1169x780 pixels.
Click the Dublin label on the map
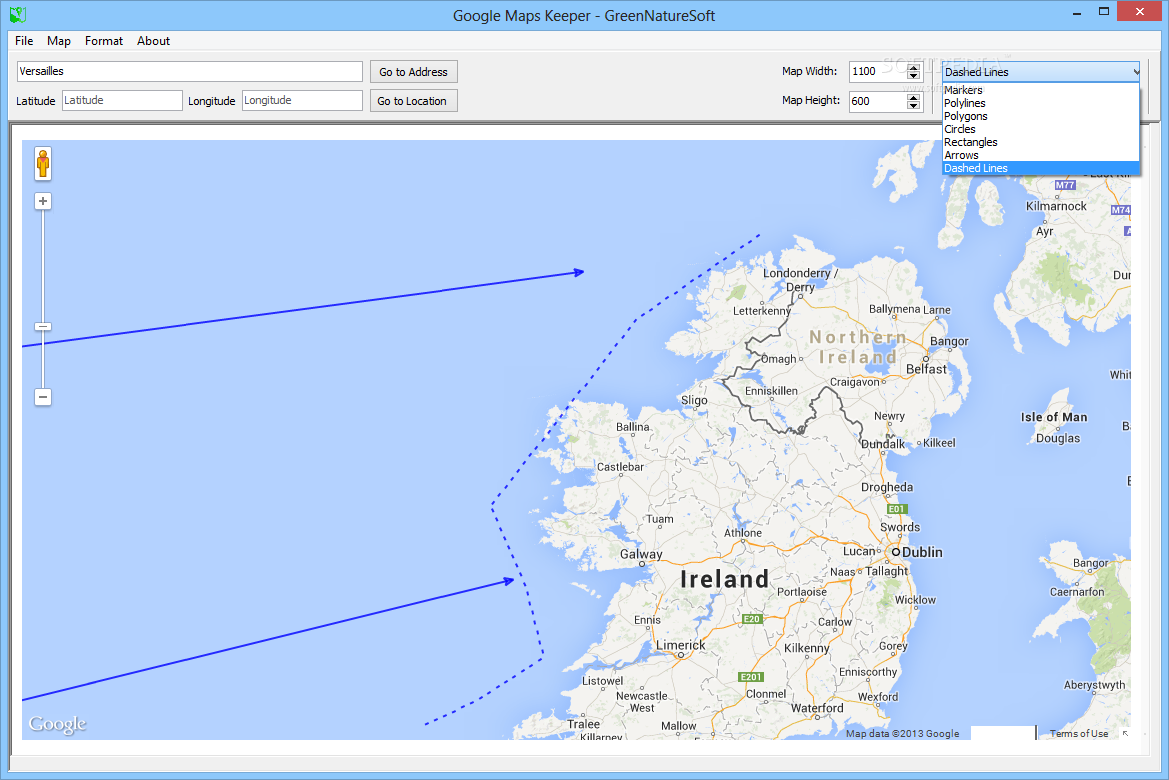point(922,553)
